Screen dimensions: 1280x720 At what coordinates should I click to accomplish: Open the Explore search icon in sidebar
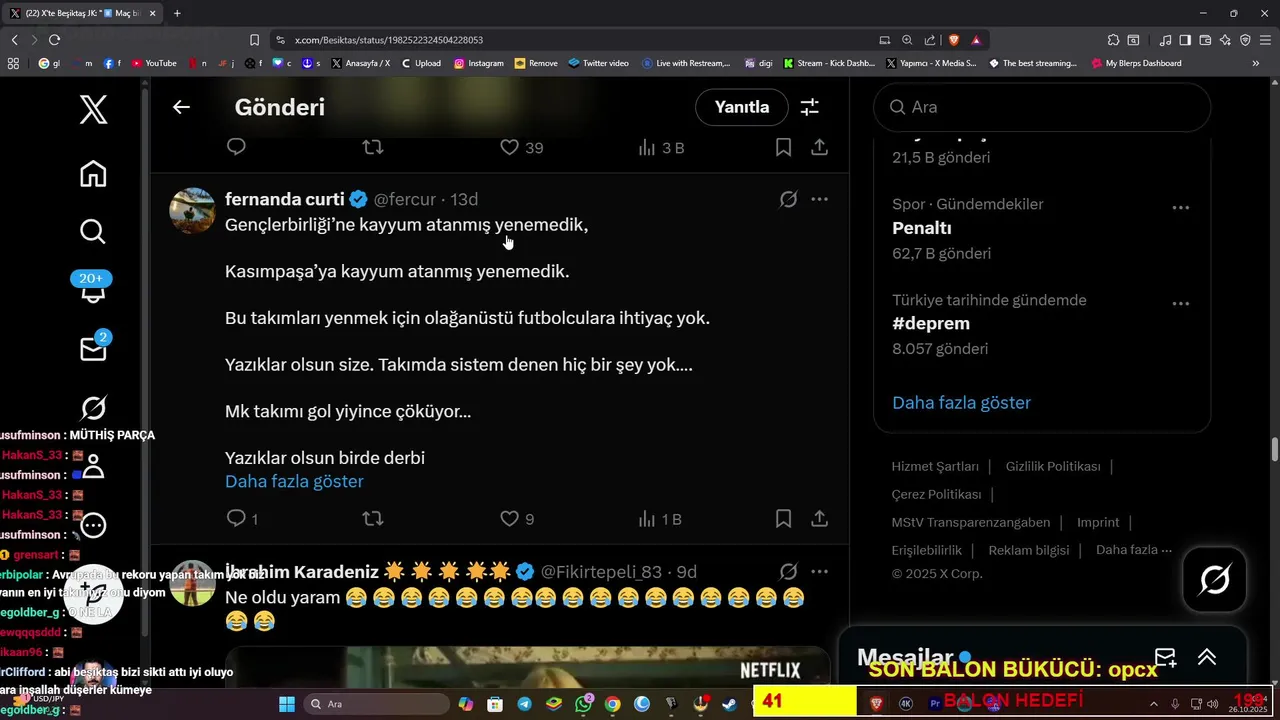[93, 232]
